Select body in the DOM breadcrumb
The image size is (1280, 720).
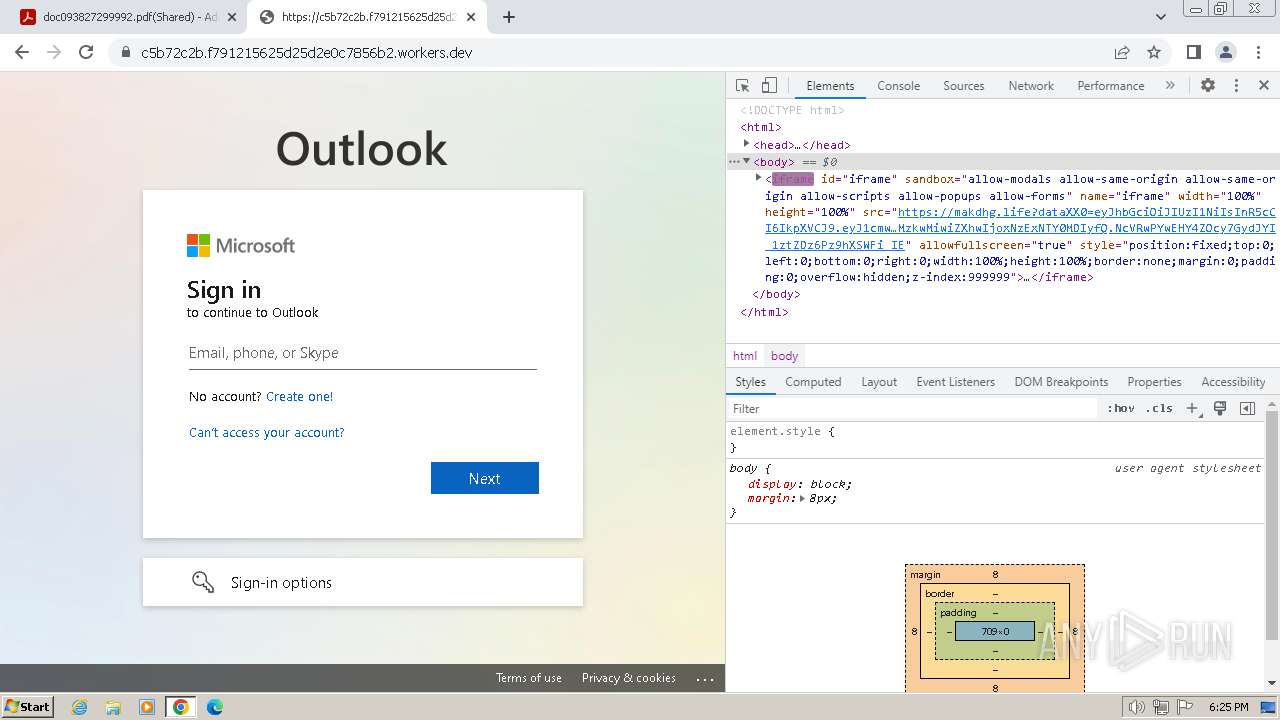click(x=785, y=356)
